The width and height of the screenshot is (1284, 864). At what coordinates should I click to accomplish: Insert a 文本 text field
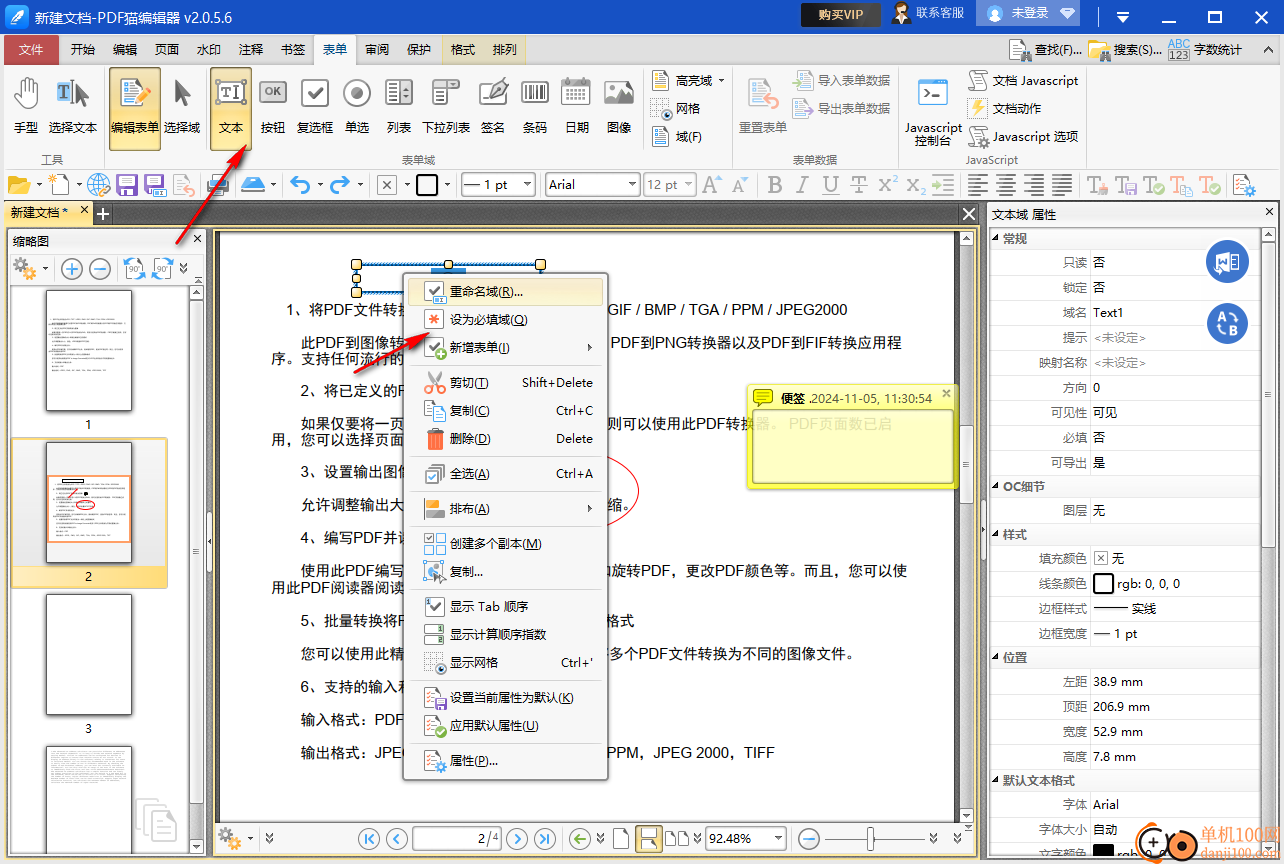coord(231,108)
